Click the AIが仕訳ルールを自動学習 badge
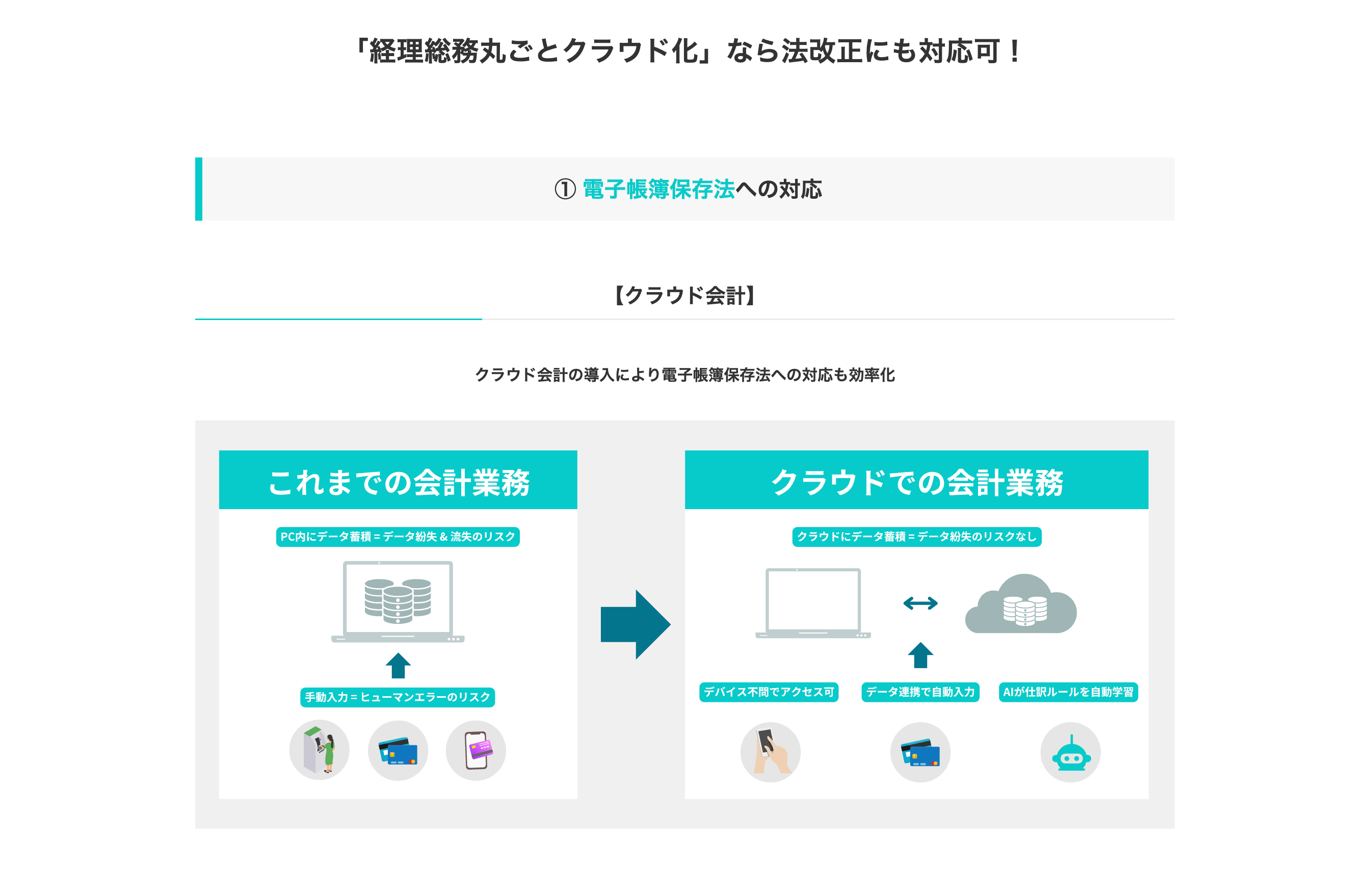 click(x=1071, y=694)
